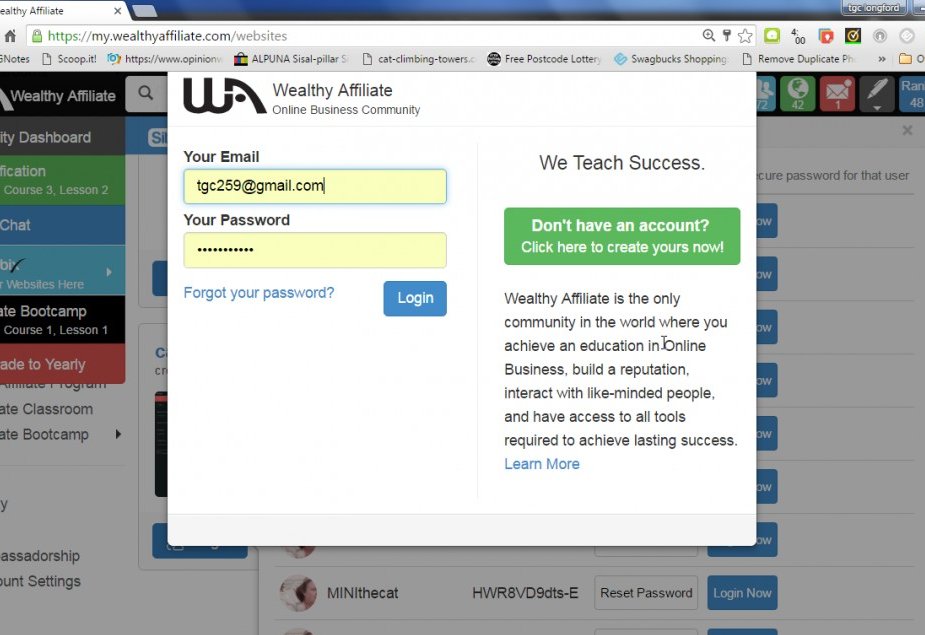
Task: Switch to the Wealthy Affiliate browser tab
Action: (x=59, y=11)
